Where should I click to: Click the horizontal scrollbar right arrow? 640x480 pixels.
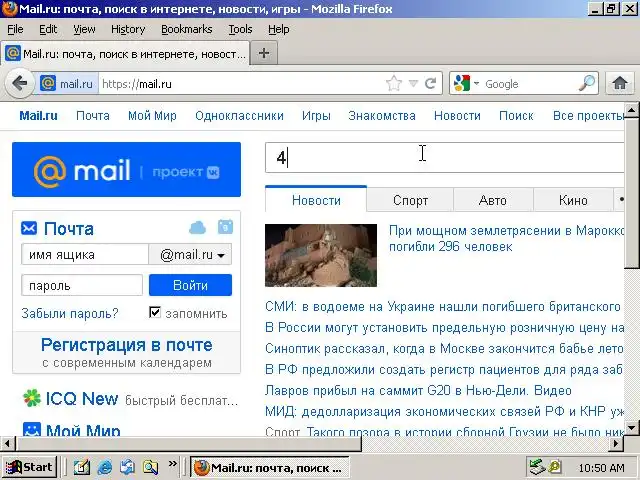coord(616,443)
